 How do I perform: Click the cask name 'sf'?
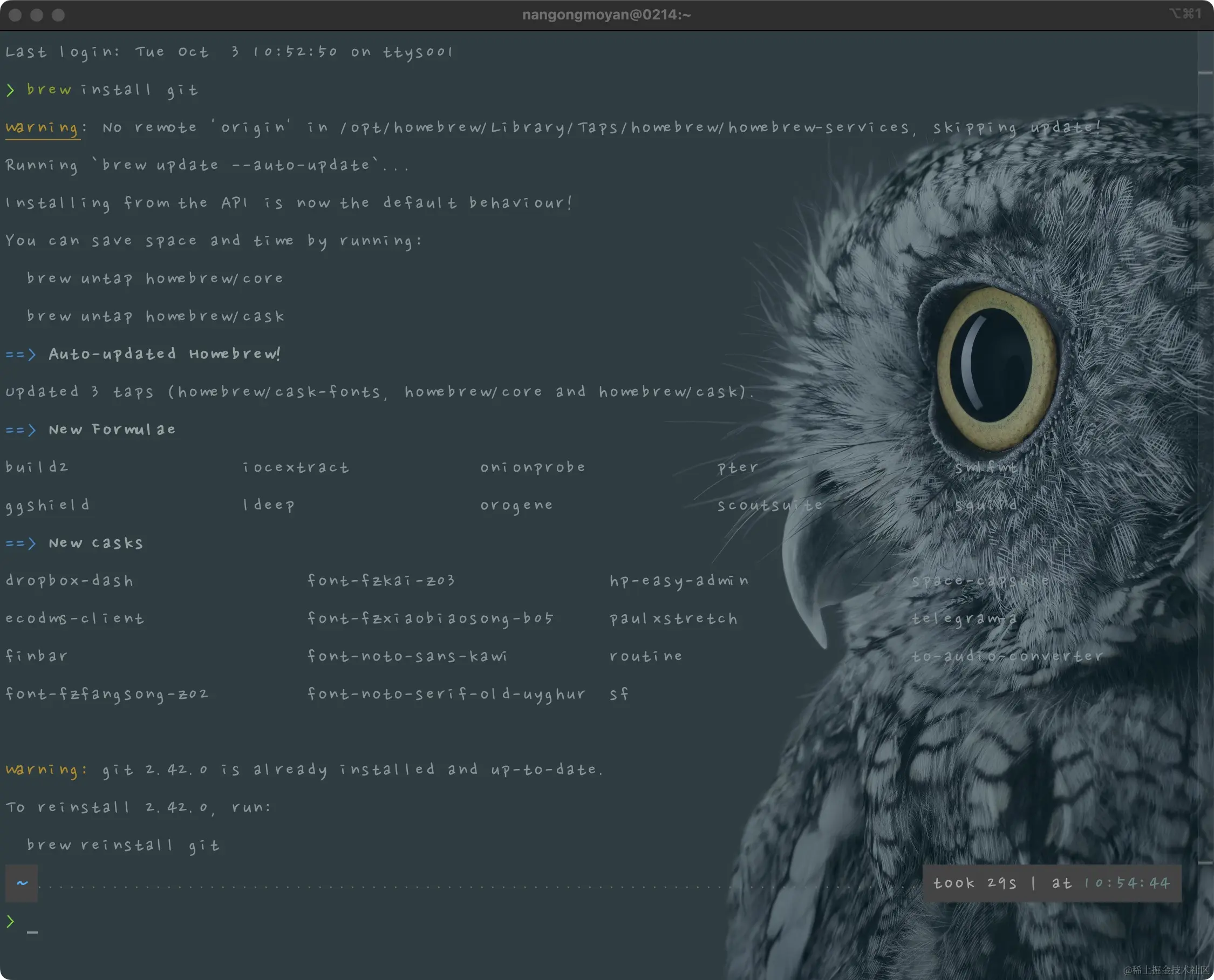pos(619,694)
